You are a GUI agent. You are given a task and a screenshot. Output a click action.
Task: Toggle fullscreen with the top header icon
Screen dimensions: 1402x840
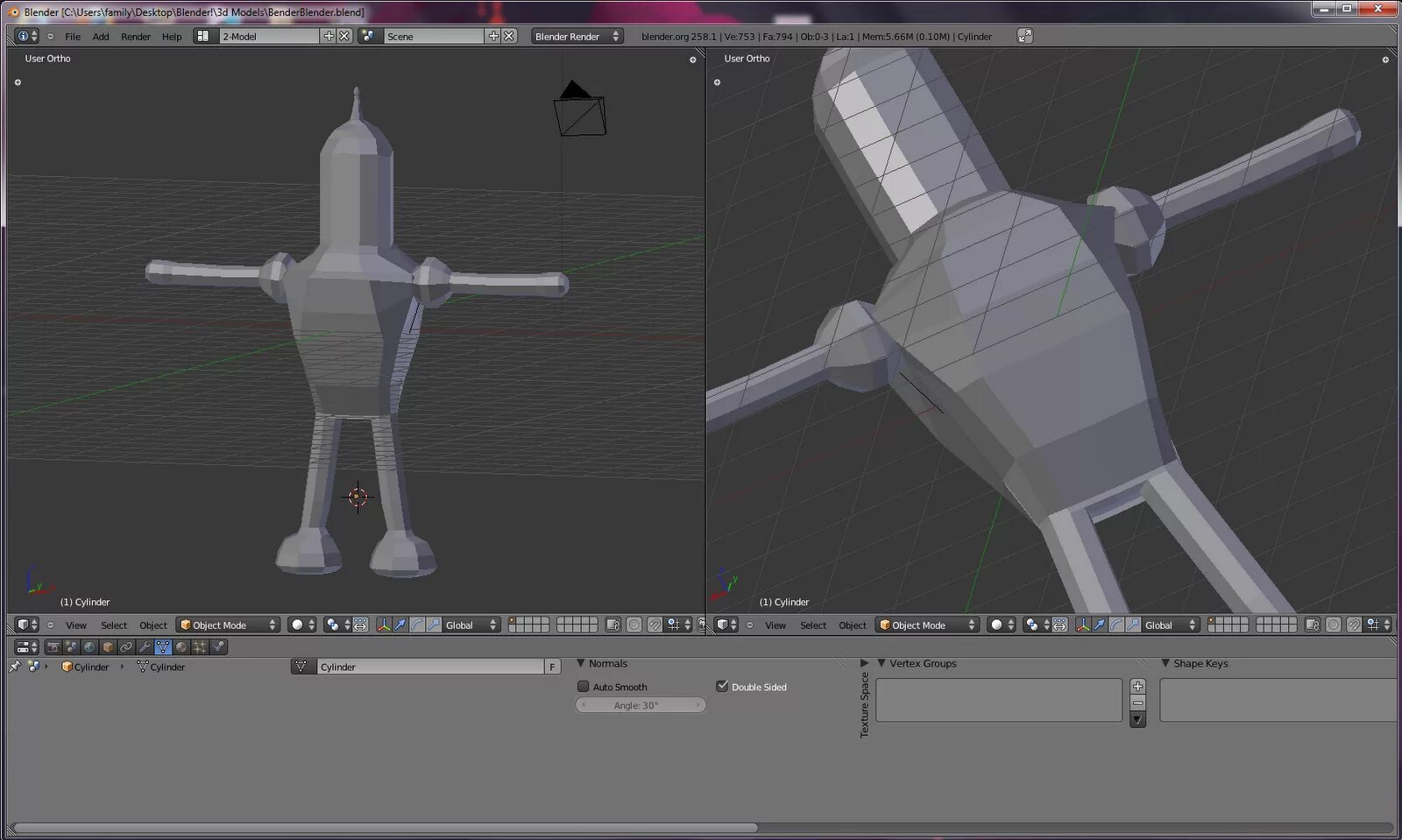1024,36
